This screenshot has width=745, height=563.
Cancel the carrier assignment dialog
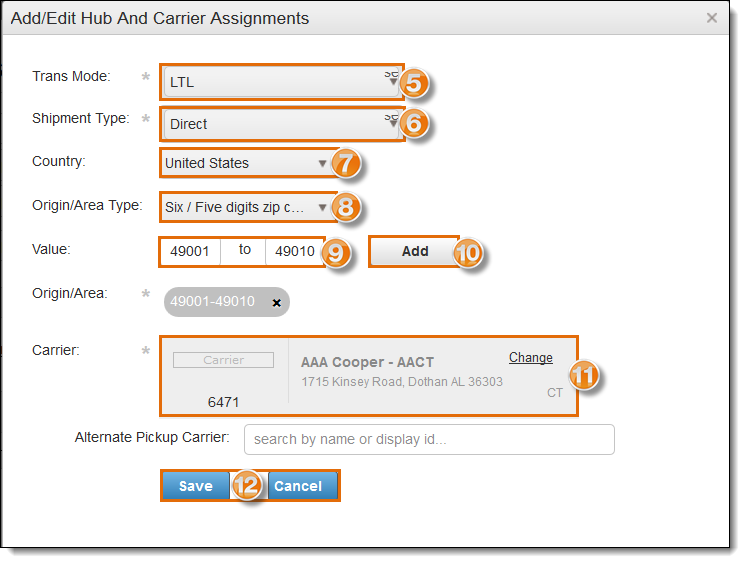coord(298,486)
